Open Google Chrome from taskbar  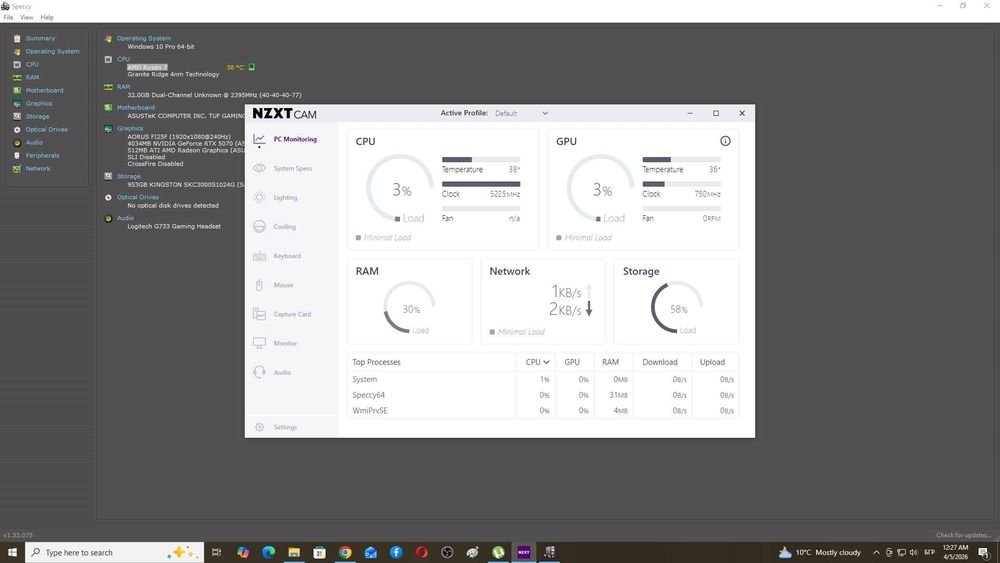(x=345, y=552)
